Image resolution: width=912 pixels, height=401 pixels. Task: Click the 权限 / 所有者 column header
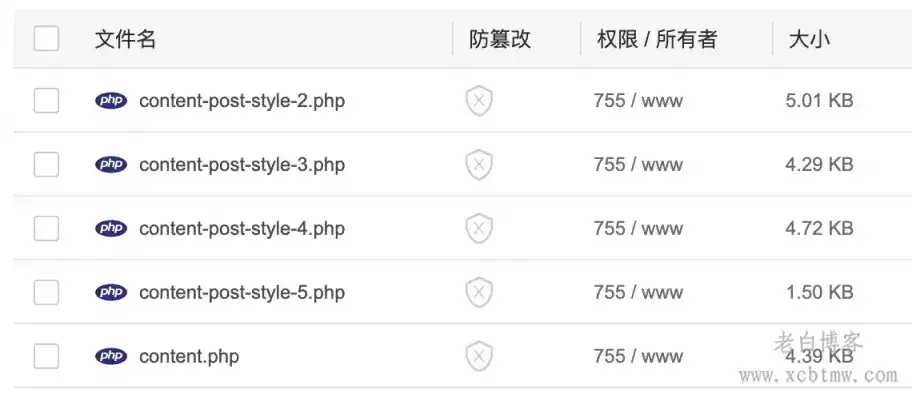[x=657, y=40]
